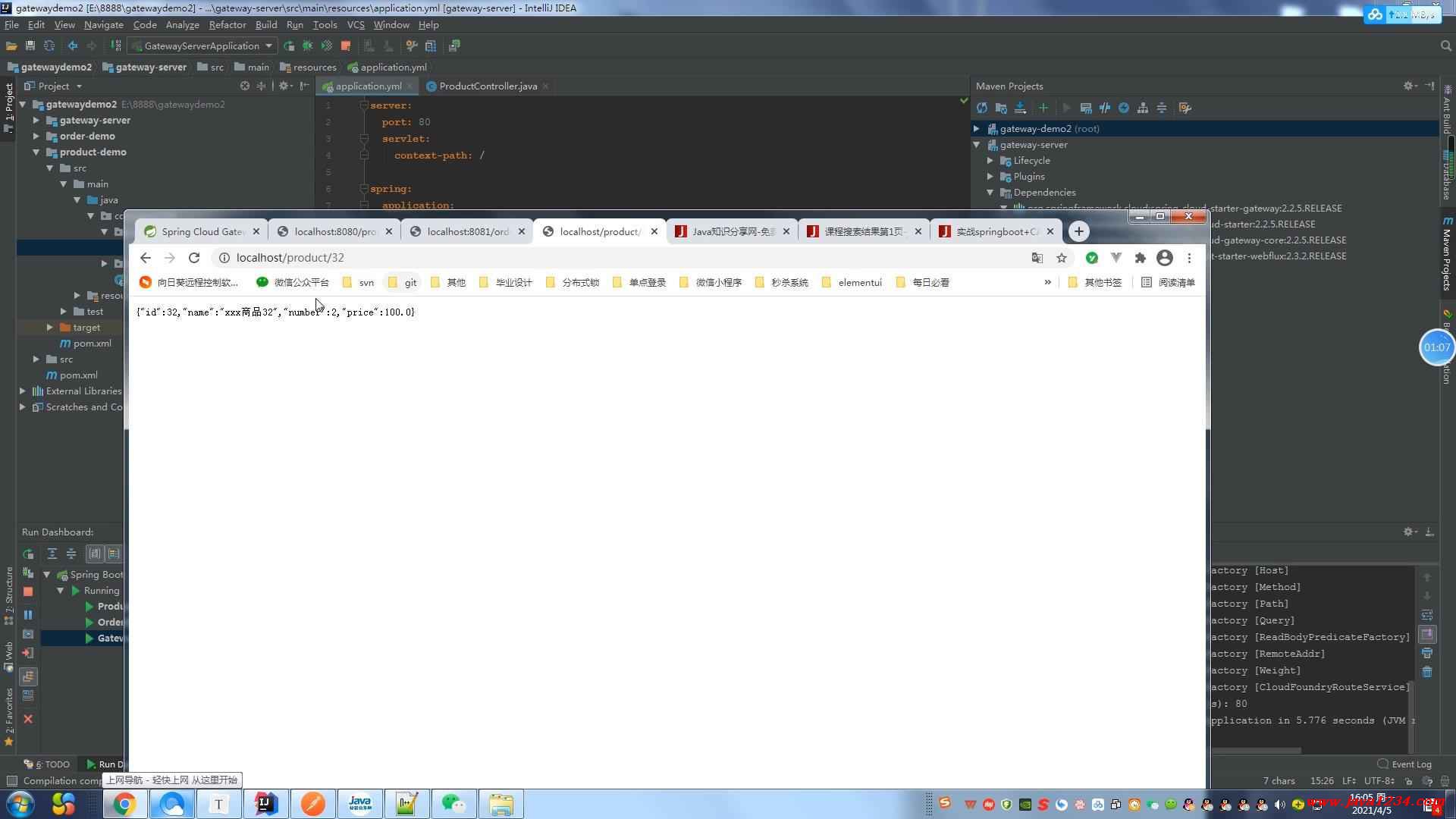This screenshot has height=819, width=1456.
Task: Open the Refactor menu
Action: click(x=227, y=24)
